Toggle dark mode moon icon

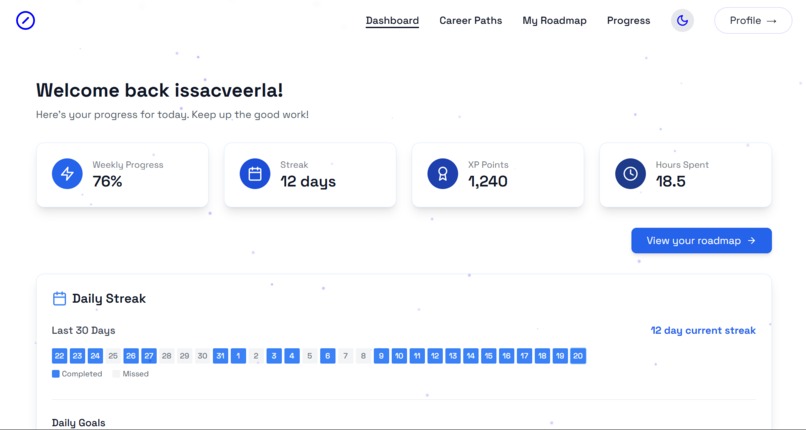682,21
